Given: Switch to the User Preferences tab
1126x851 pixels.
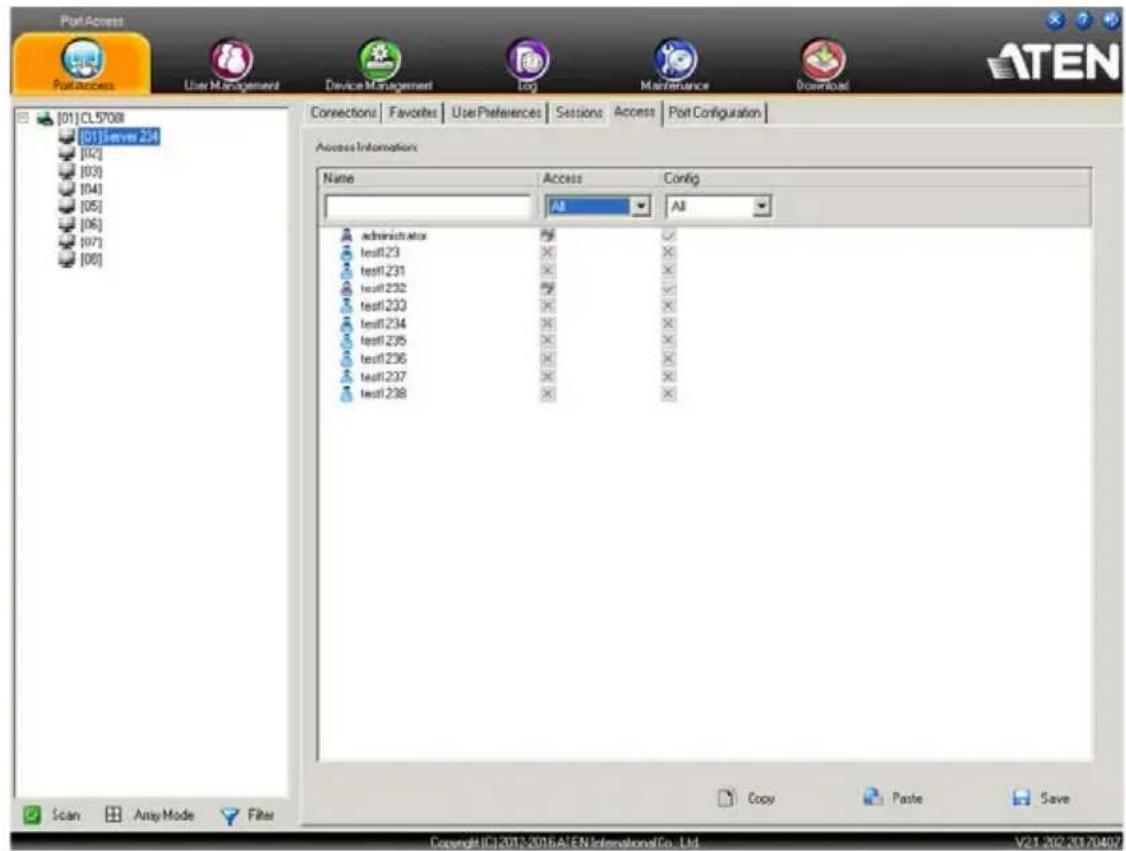Looking at the screenshot, I should coord(496,113).
